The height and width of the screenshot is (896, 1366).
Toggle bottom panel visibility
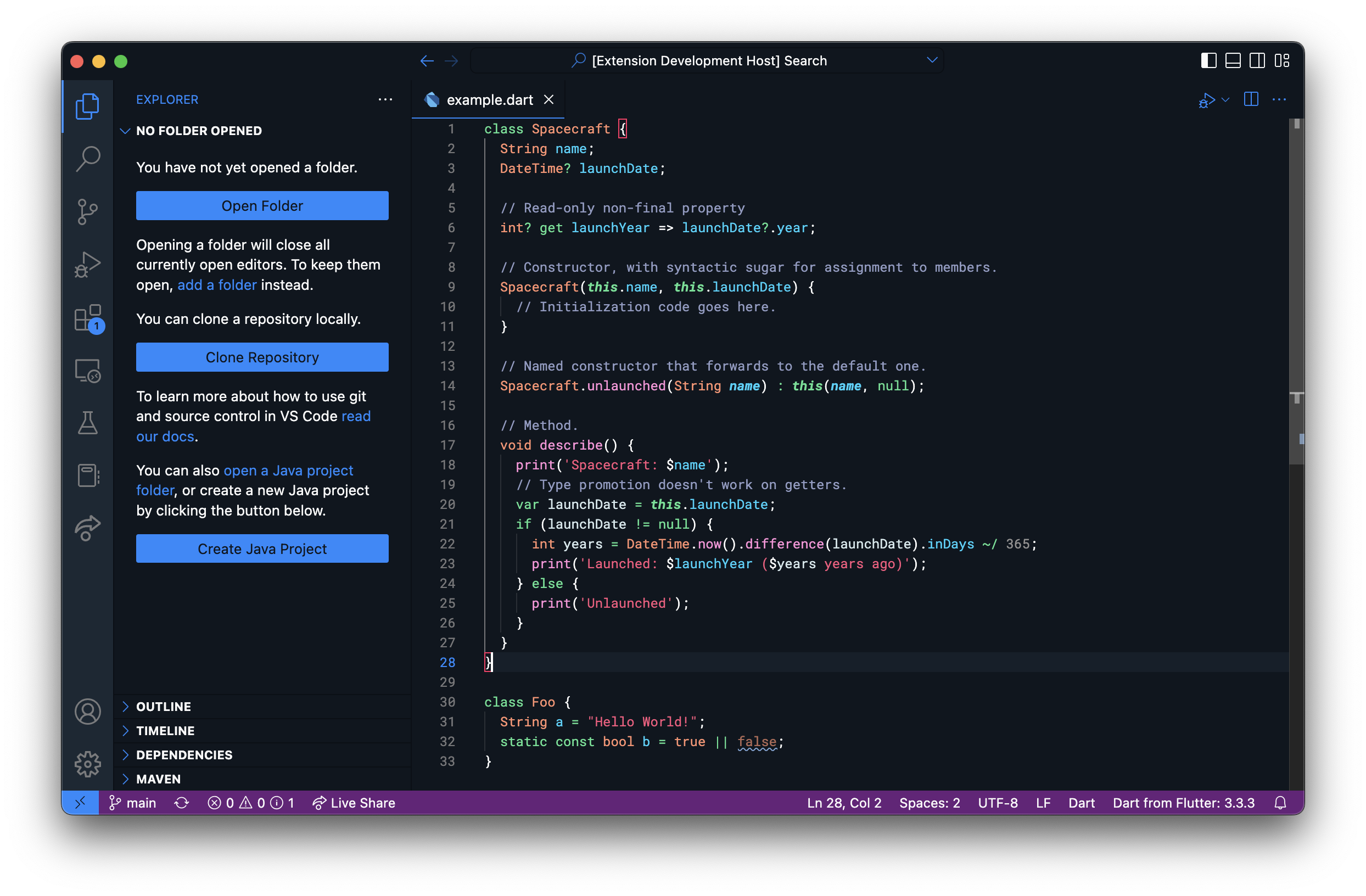(1232, 61)
